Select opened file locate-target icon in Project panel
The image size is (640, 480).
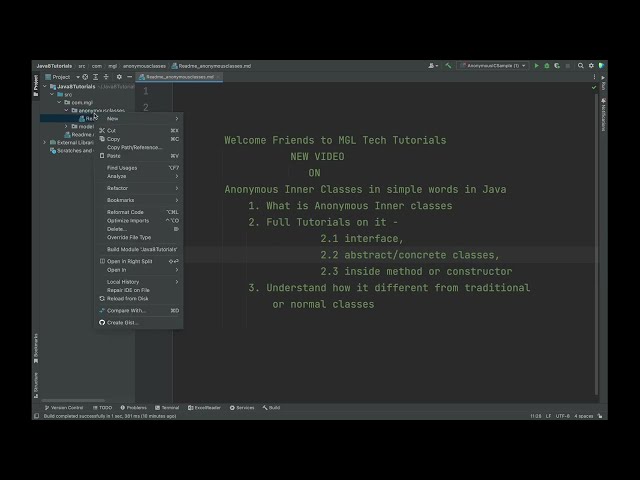pos(85,77)
